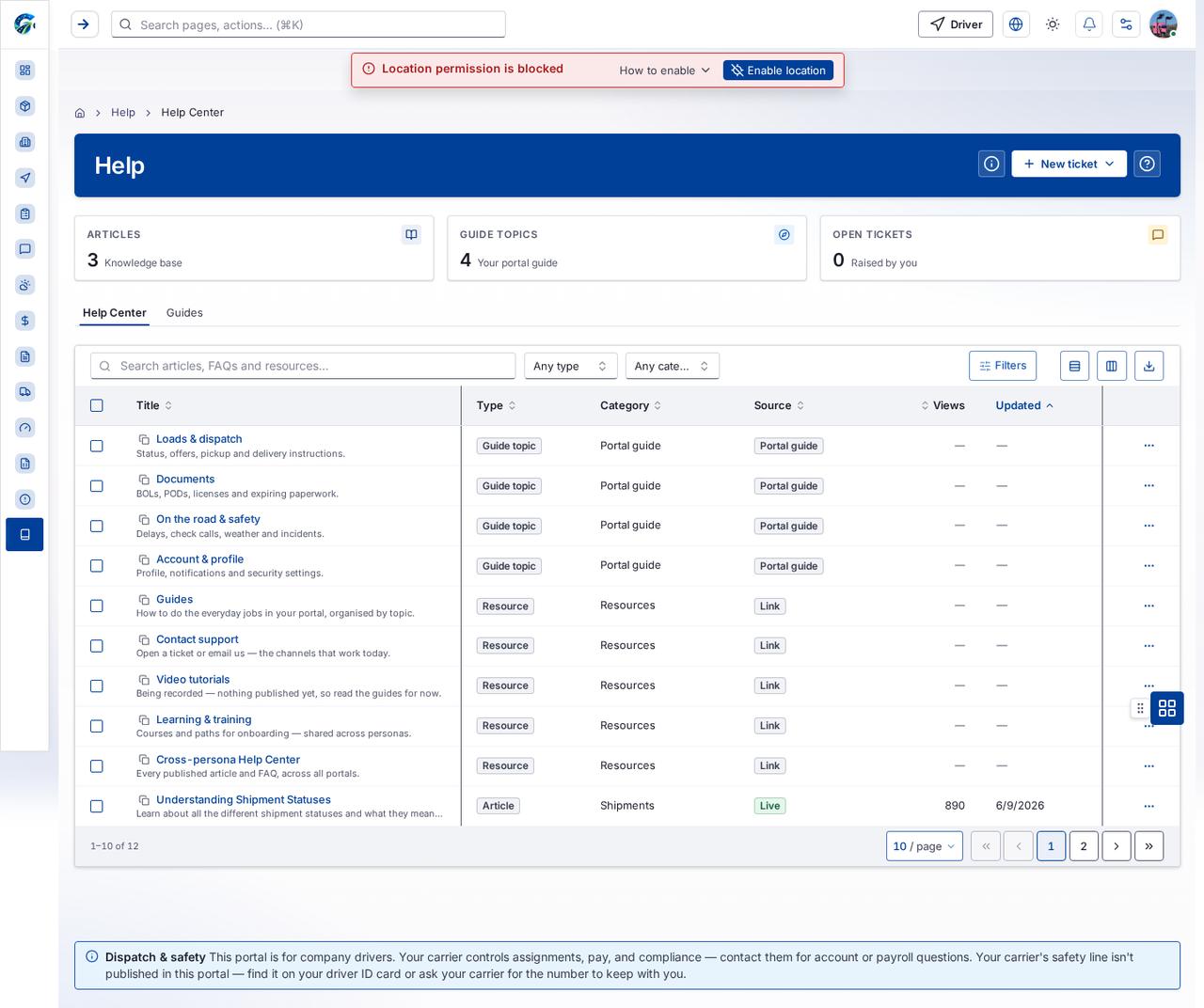Open the notifications bell
1204x1008 pixels.
(x=1089, y=24)
